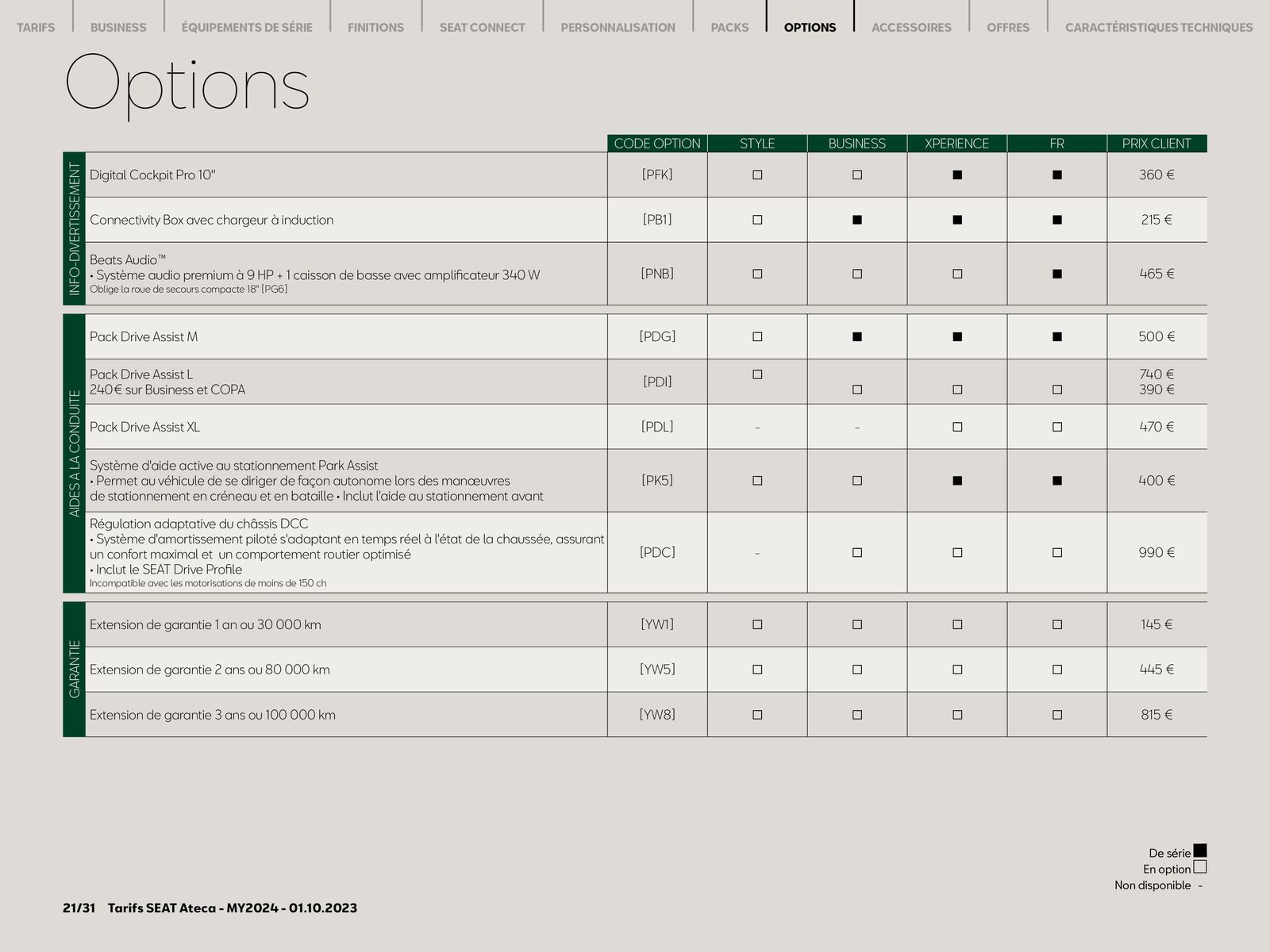Click the AIDES A LA CONDUITE section label
Screen dimensions: 1270x952
75,454
